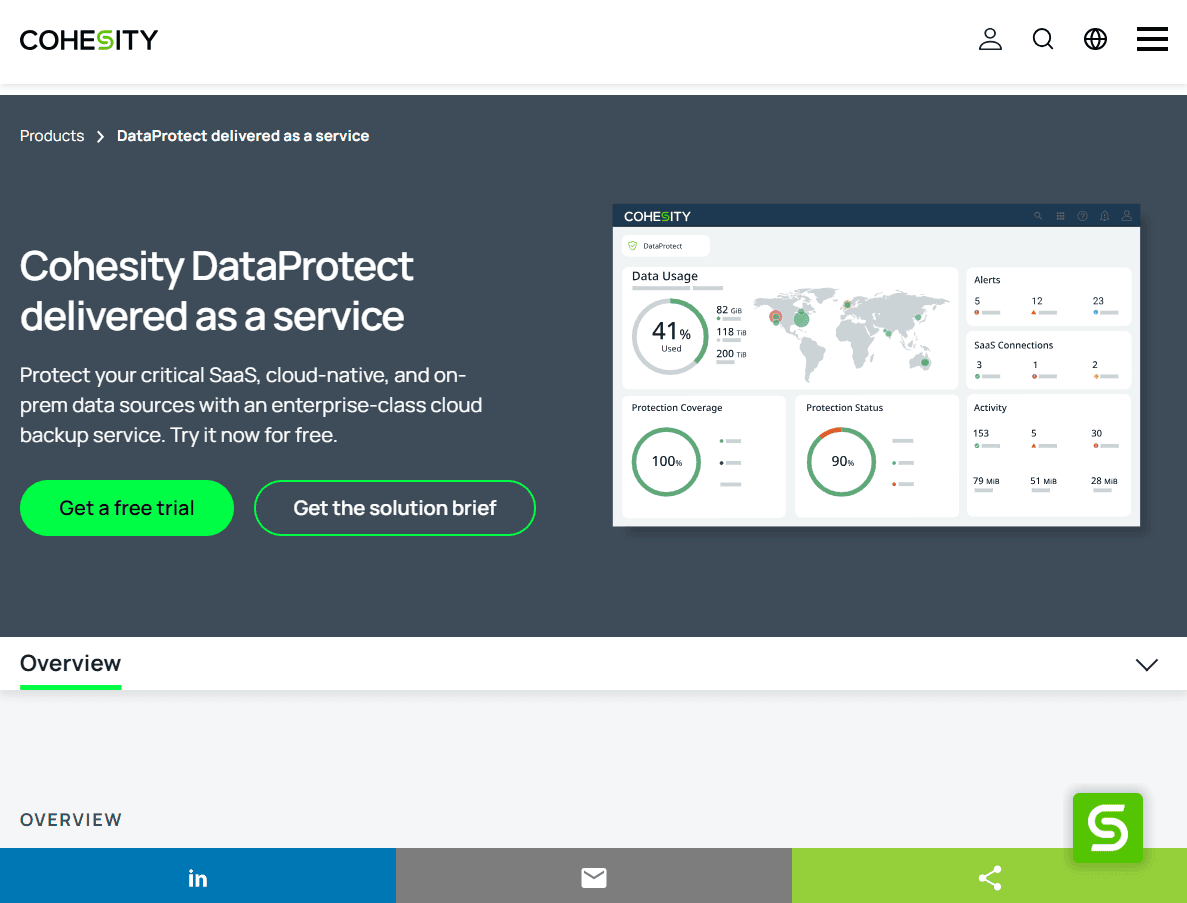Viewport: 1187px width, 903px height.
Task: Share the page on LinkedIn
Action: (x=198, y=876)
